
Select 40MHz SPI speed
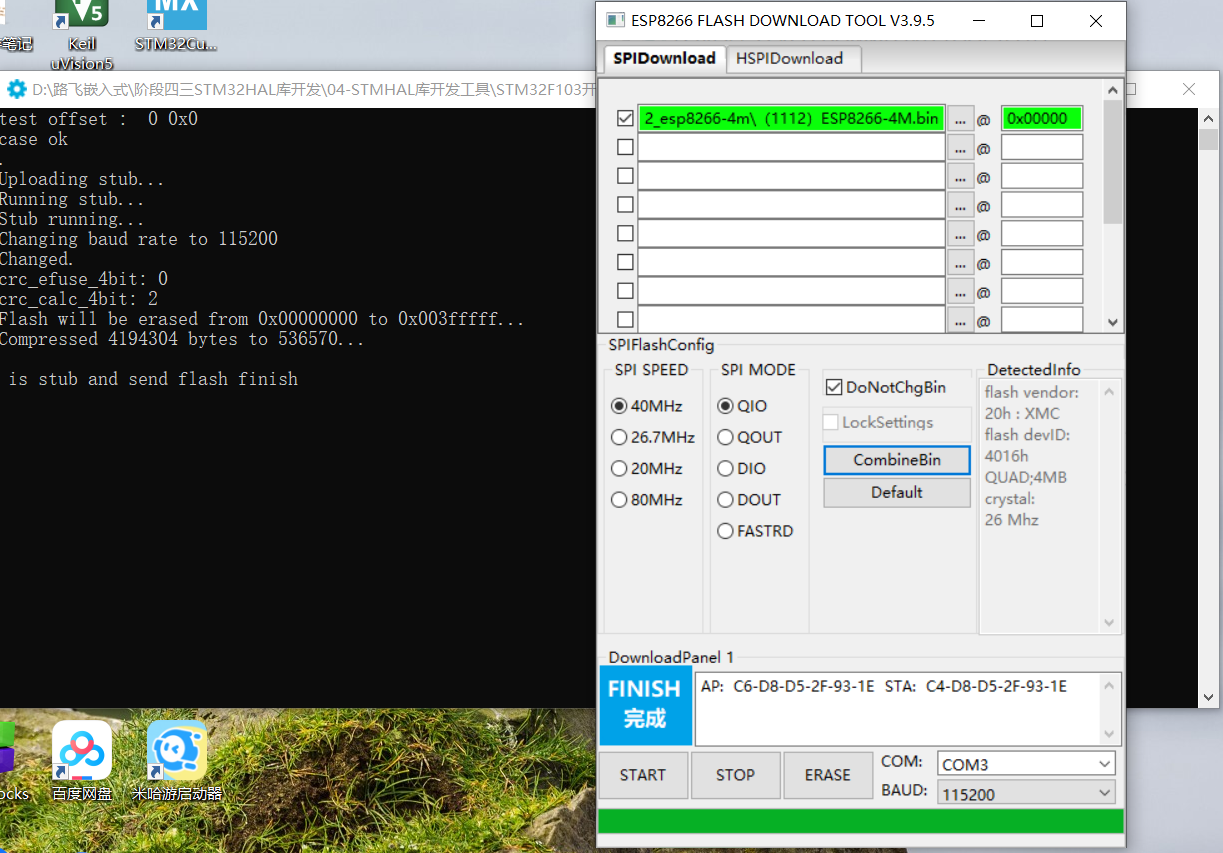pos(647,406)
